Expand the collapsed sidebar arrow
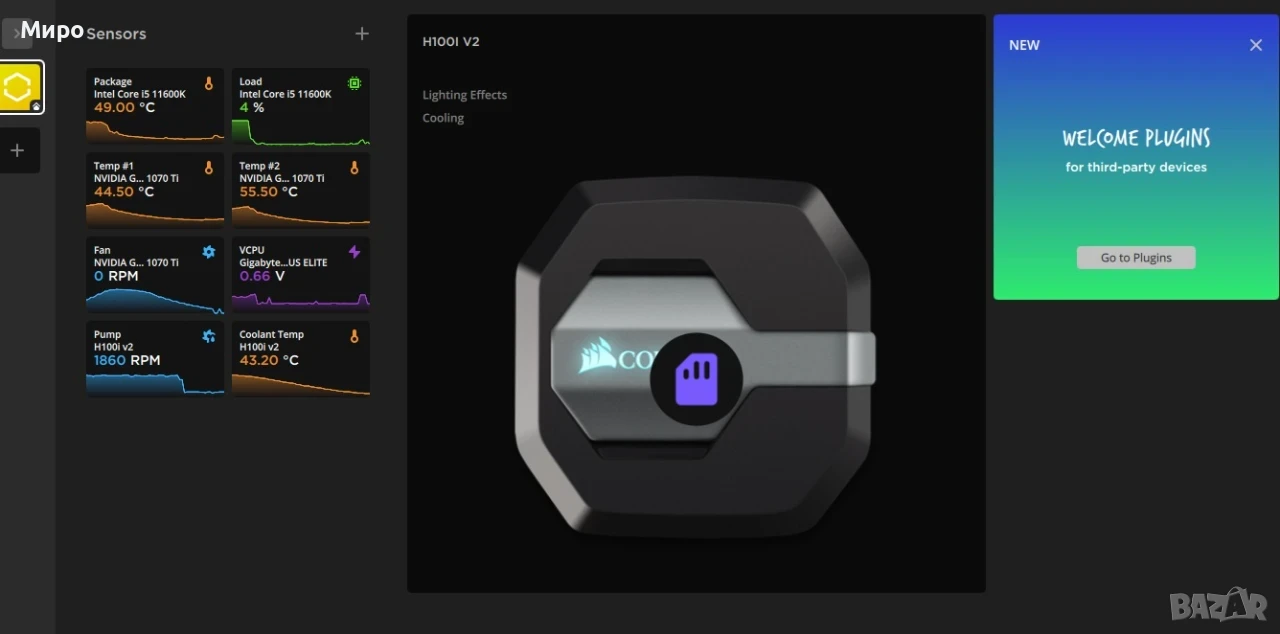Viewport: 1280px width, 634px height. point(17,33)
